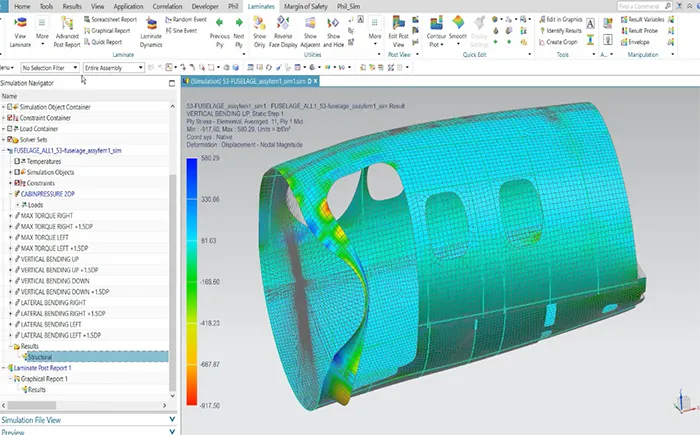Go to the Previous Ply
This screenshot has height=435, width=700.
219,32
